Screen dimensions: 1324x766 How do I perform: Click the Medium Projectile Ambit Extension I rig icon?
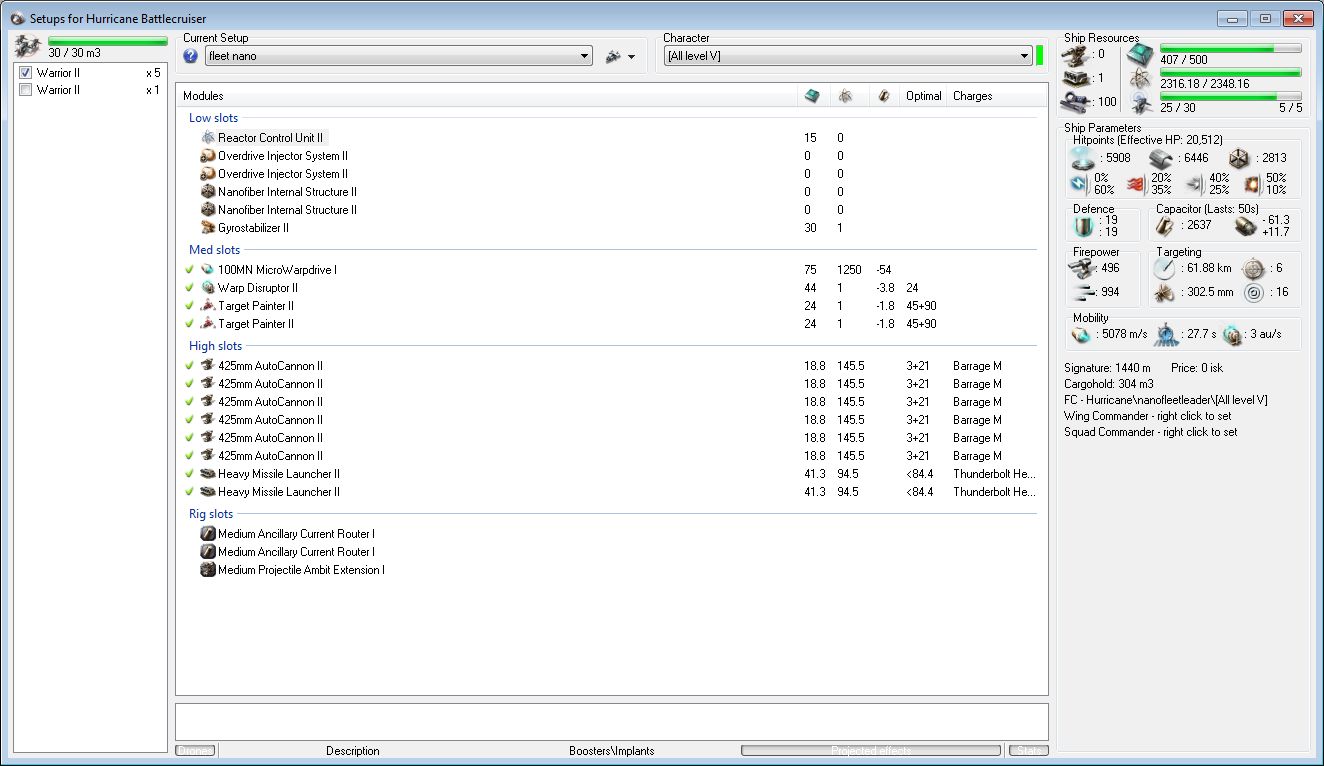click(x=208, y=570)
